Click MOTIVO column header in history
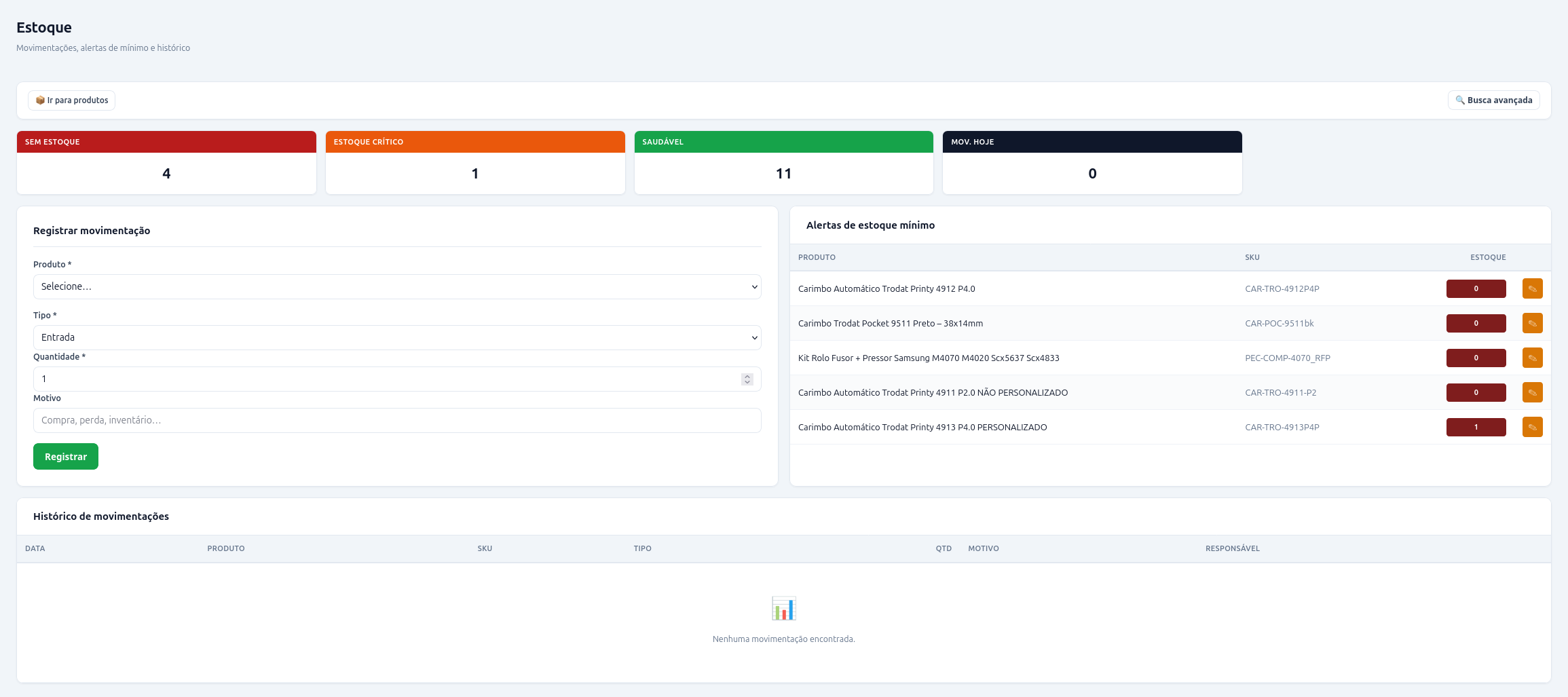The image size is (1568, 697). 983,548
